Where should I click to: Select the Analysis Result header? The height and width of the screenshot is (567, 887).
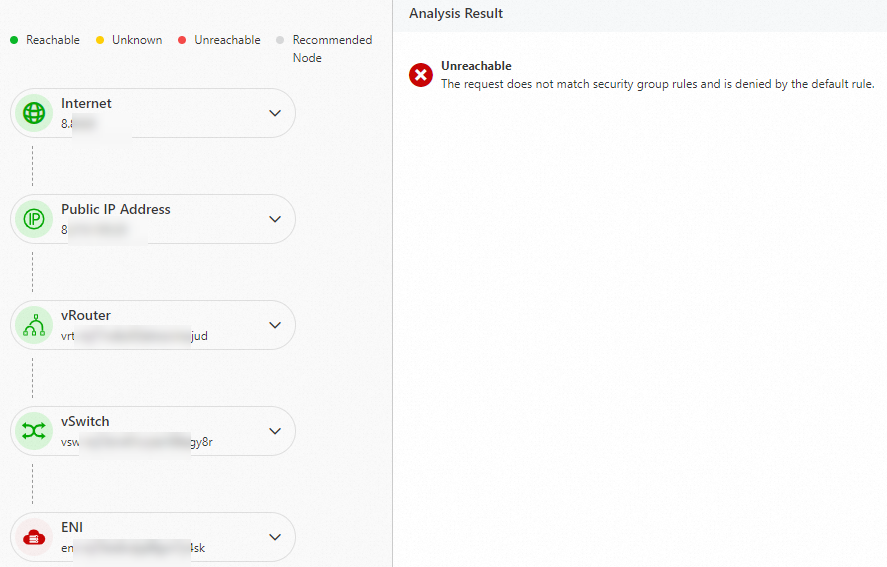[456, 14]
